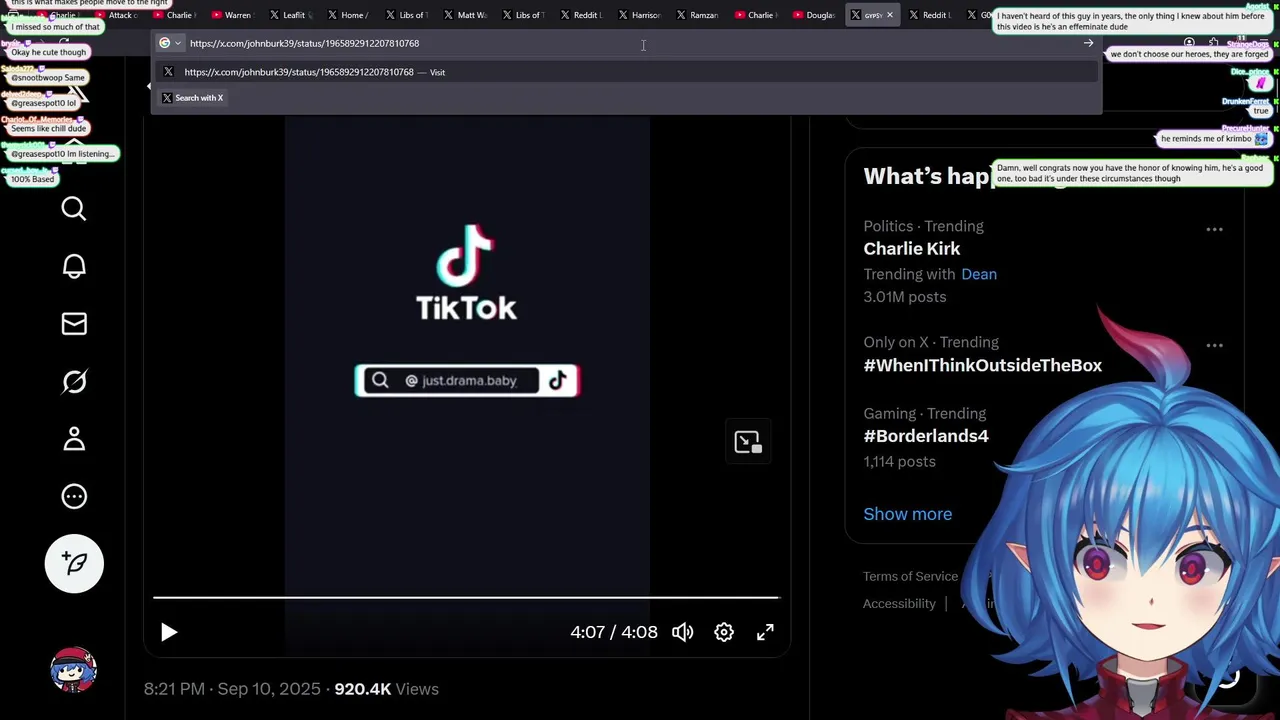The height and width of the screenshot is (720, 1280).
Task: Open the X search icon in sidebar
Action: click(74, 208)
